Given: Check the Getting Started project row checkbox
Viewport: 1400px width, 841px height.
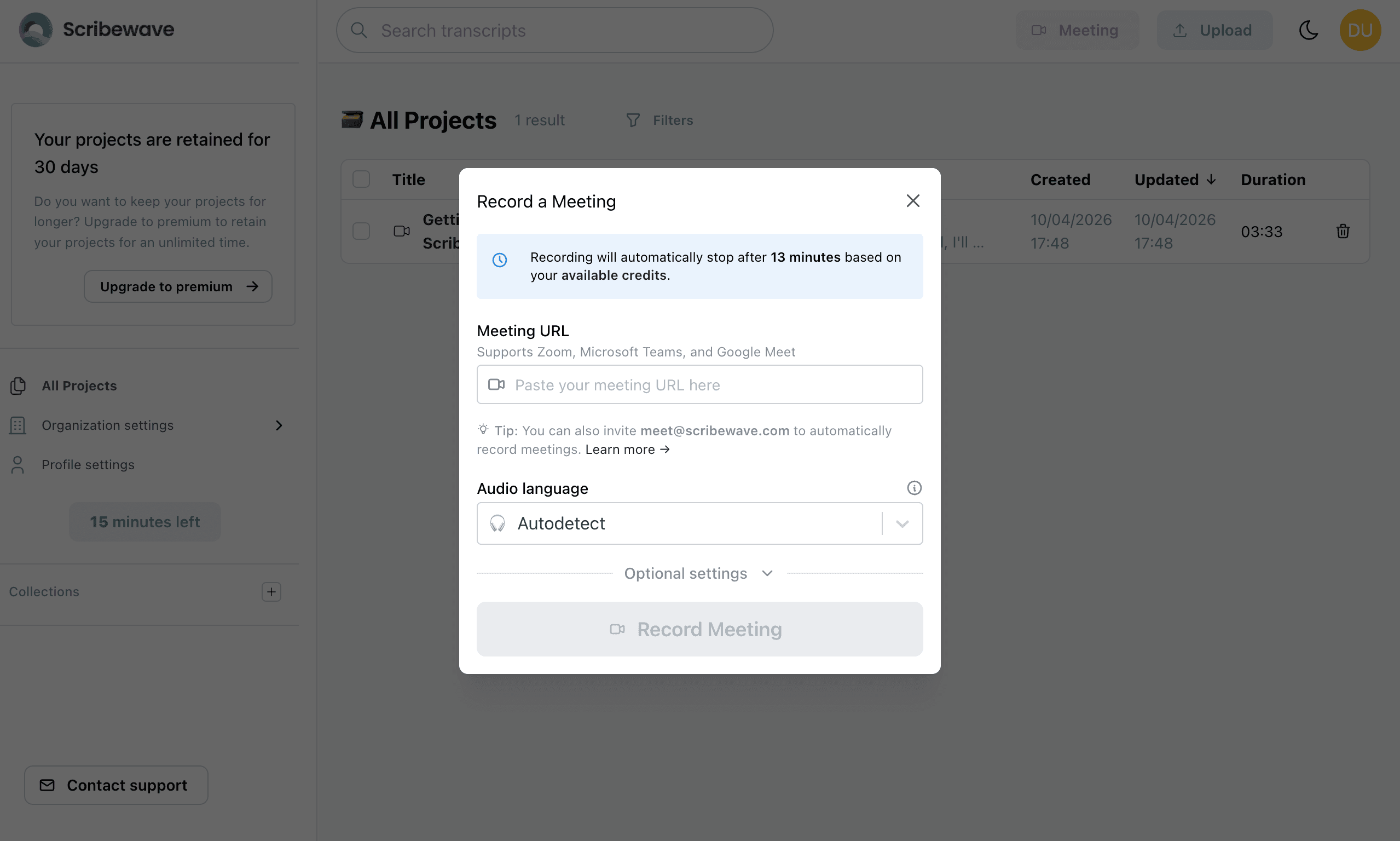Looking at the screenshot, I should pyautogui.click(x=361, y=231).
